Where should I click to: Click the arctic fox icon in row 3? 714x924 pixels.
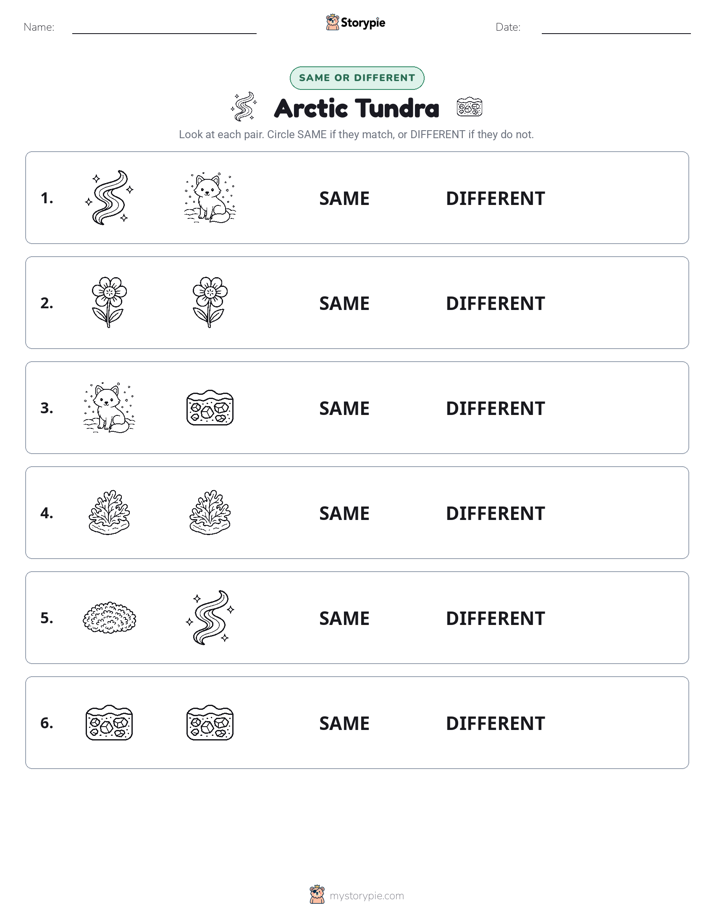tap(109, 408)
